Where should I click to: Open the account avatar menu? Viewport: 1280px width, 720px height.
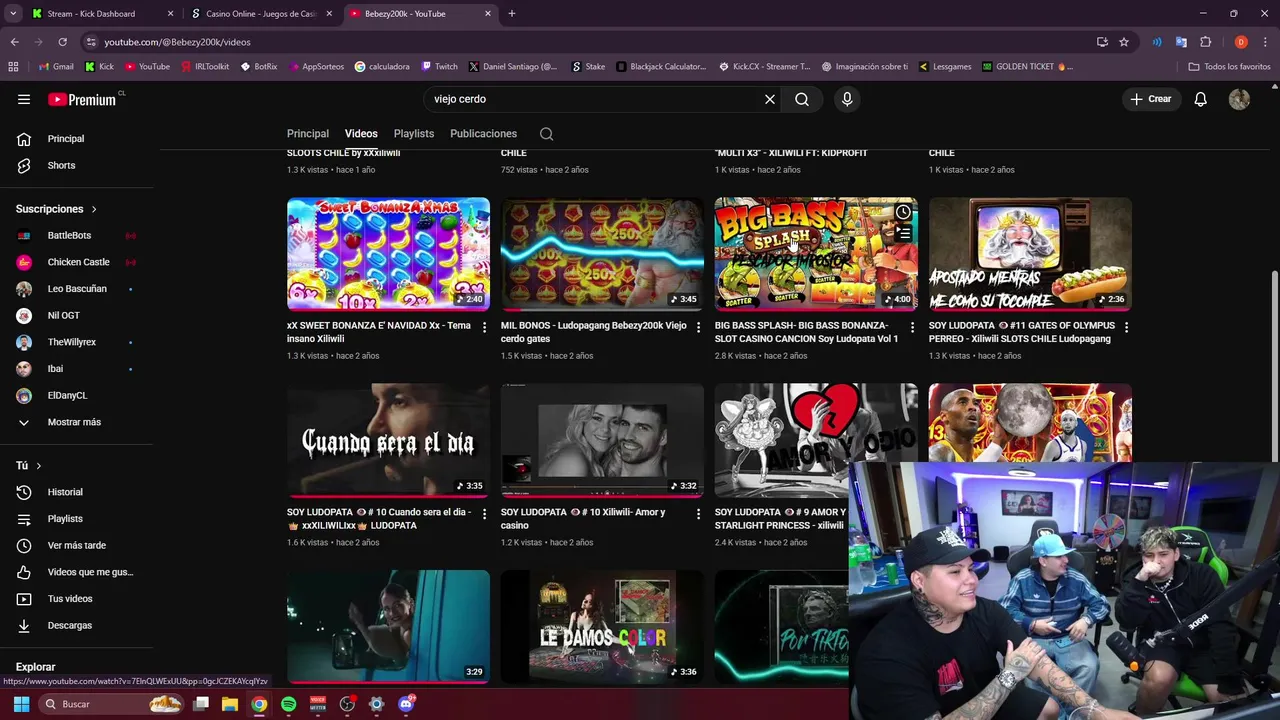point(1239,99)
